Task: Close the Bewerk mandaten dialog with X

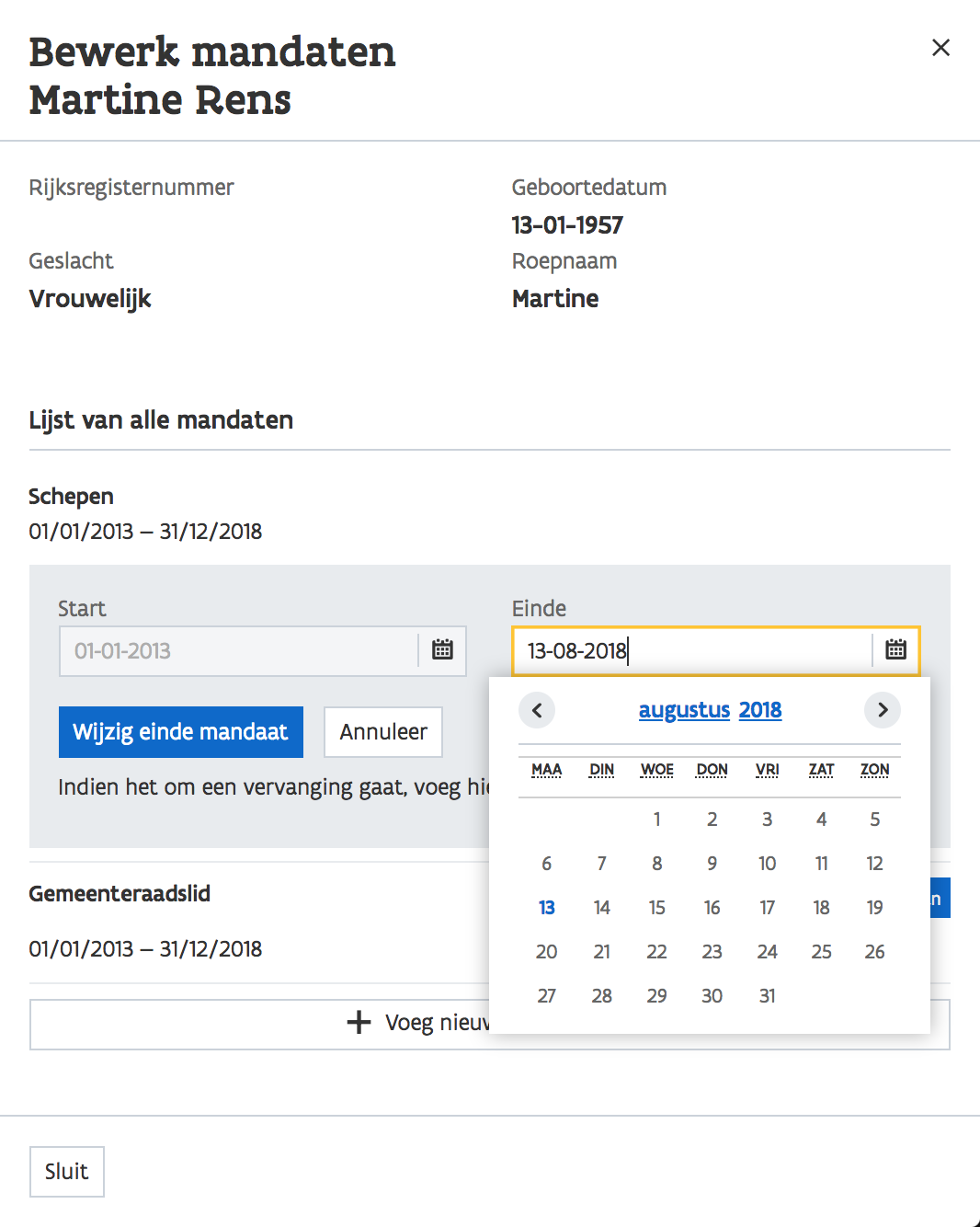Action: coord(940,48)
